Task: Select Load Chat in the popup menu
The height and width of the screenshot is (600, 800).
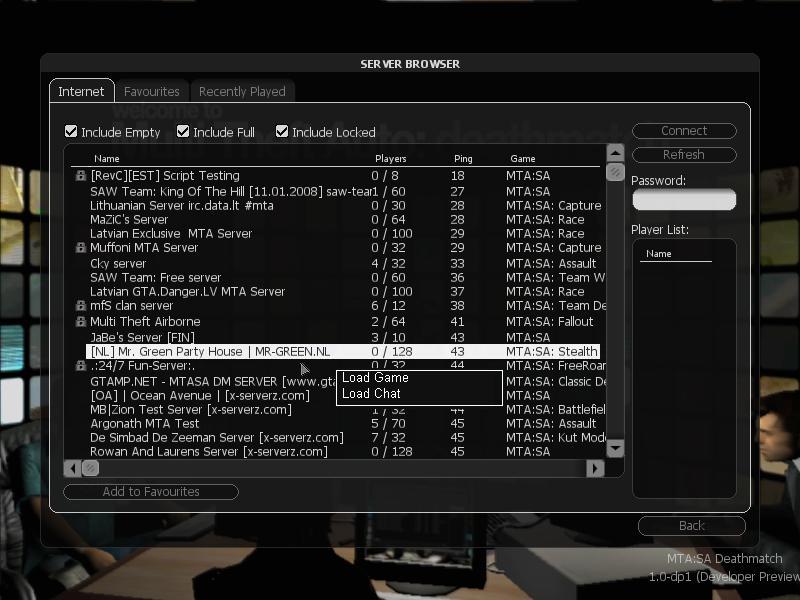Action: pyautogui.click(x=371, y=393)
